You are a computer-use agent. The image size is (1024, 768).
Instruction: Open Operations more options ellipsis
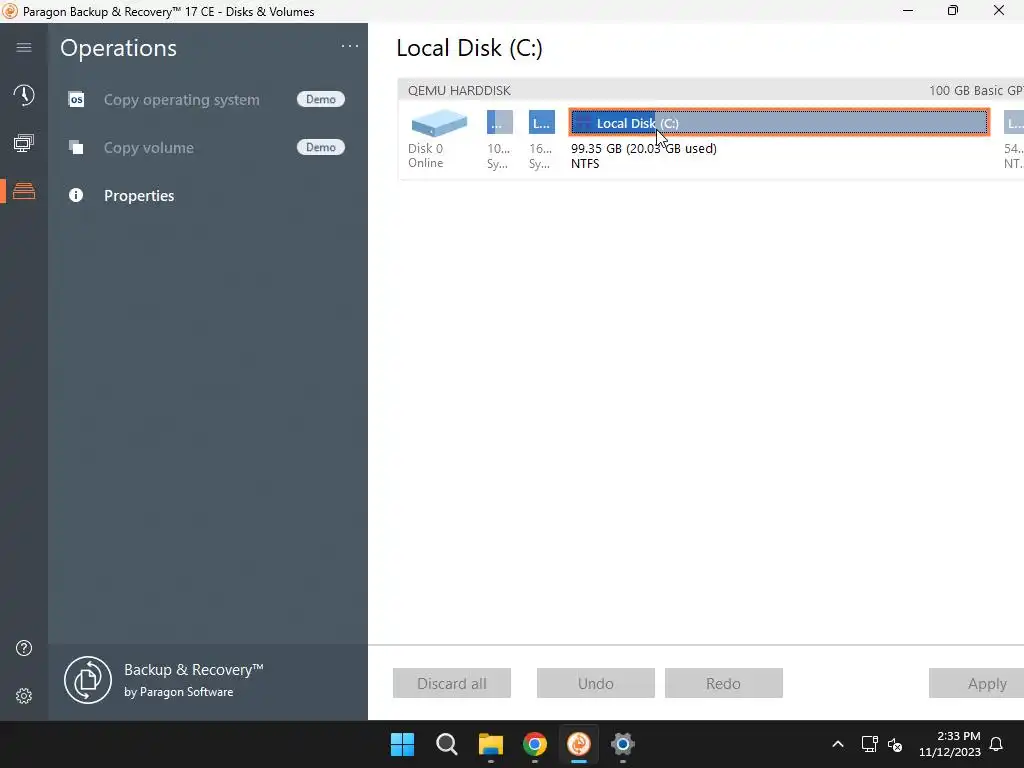click(350, 46)
